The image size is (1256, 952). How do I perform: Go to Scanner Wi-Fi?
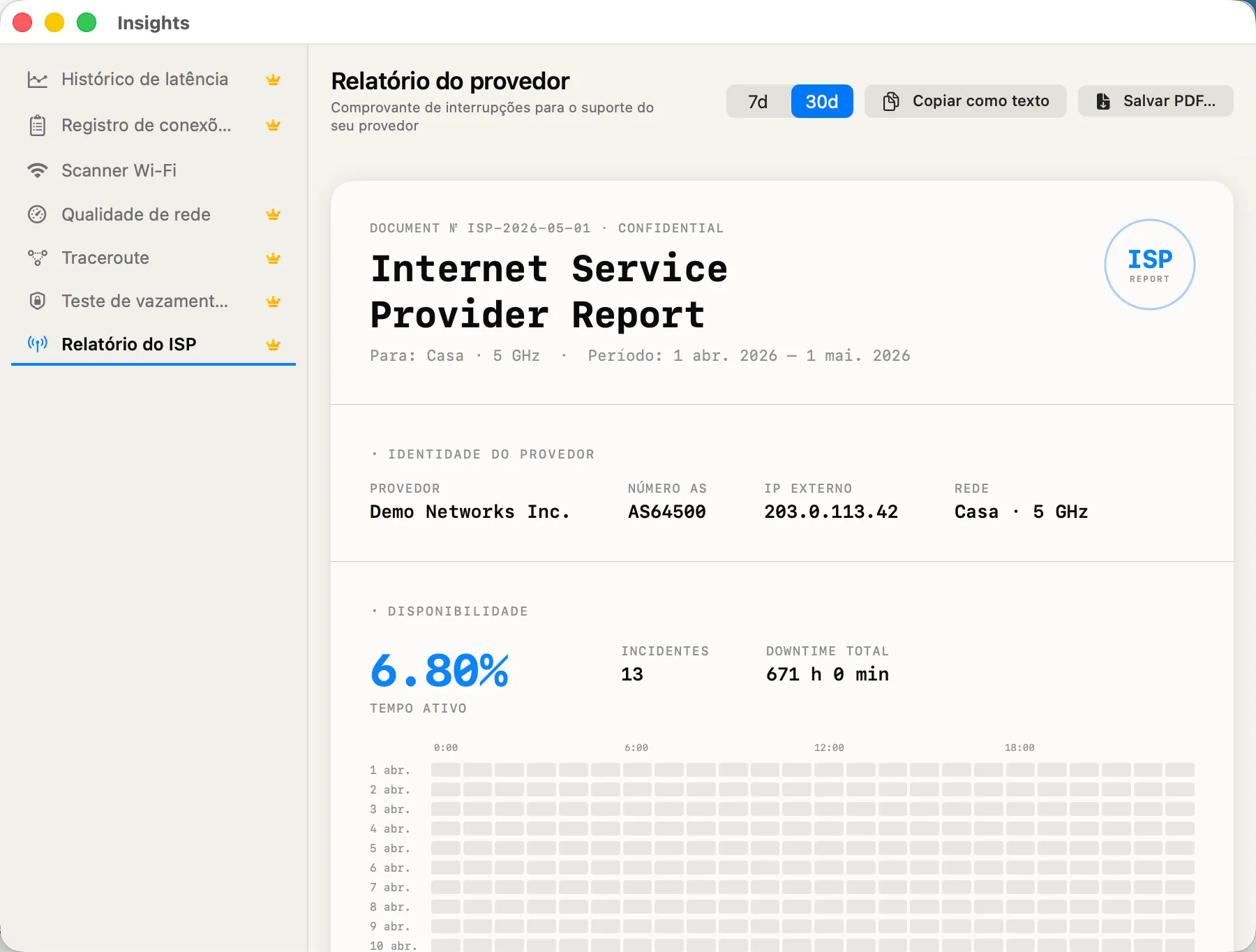coord(154,170)
